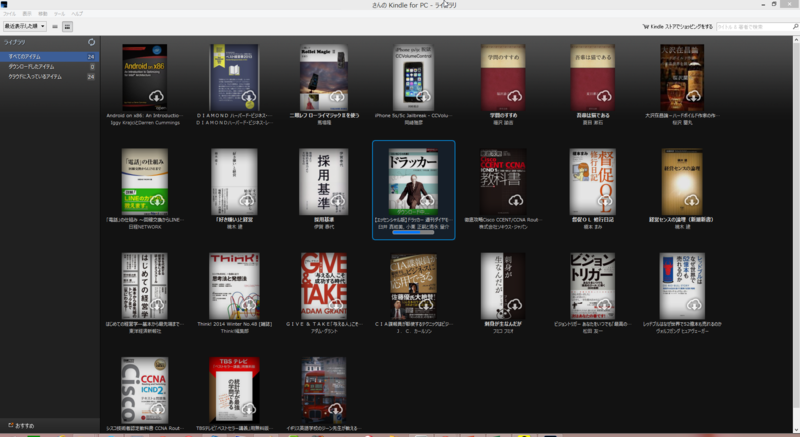Click cloud icon on 「電話」の仕組み cover
Image resolution: width=800 pixels, height=437 pixels.
157,200
